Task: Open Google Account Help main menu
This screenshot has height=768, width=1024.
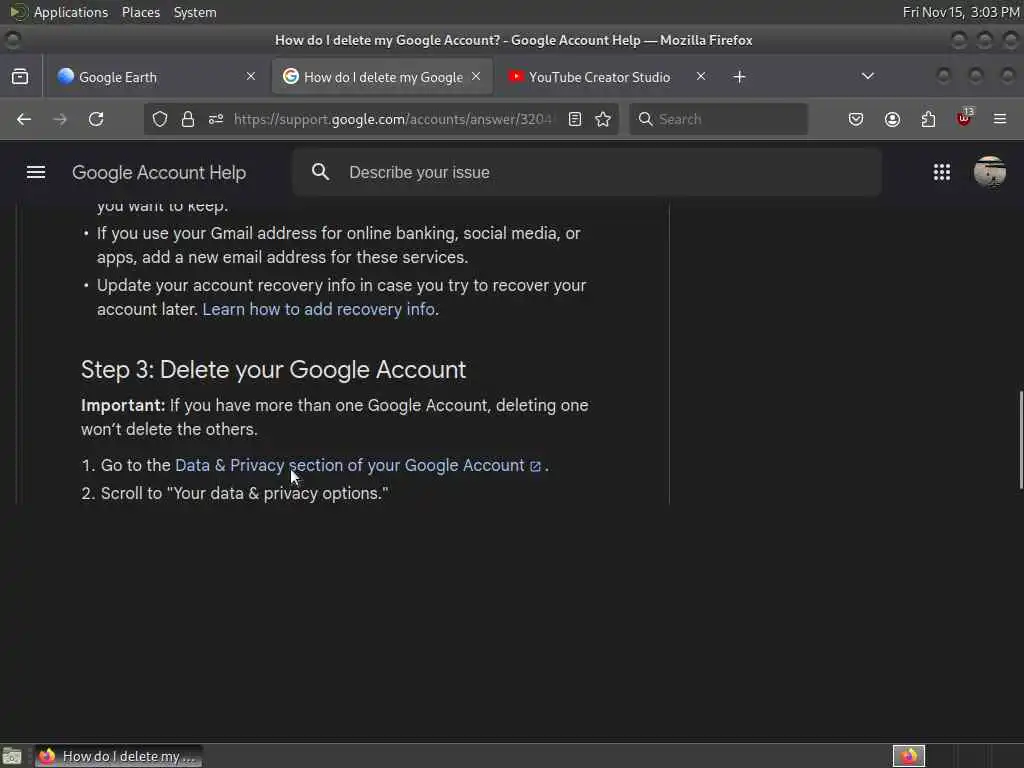Action: click(x=36, y=172)
